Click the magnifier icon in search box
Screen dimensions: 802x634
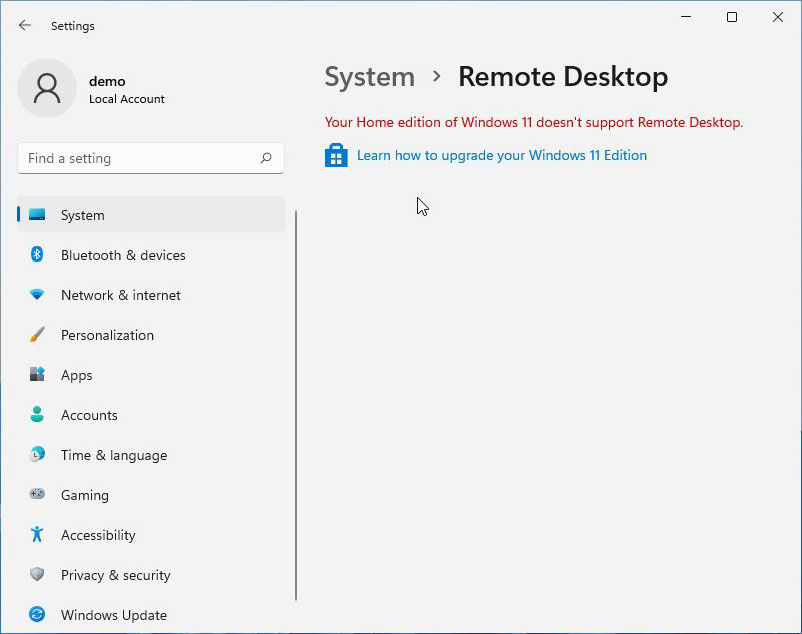pos(266,158)
